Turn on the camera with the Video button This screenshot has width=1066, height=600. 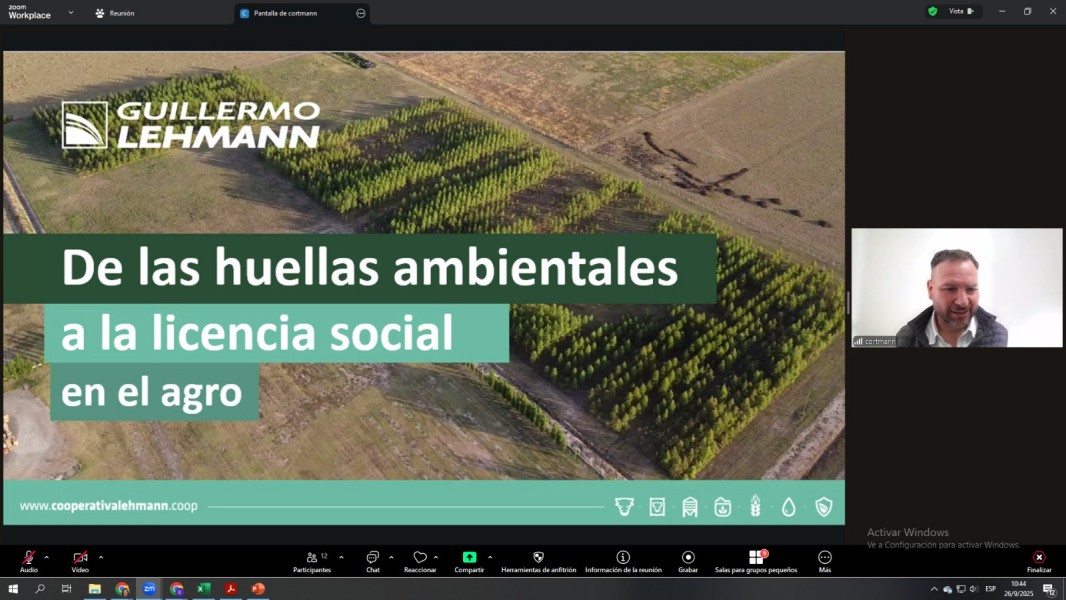point(80,558)
